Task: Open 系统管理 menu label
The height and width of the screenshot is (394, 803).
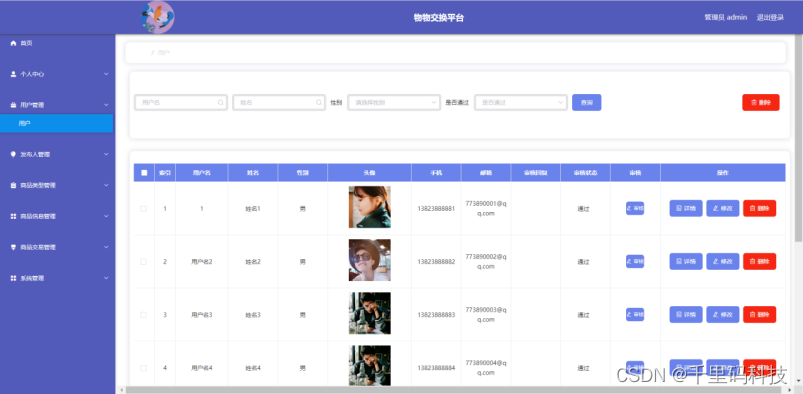Action: [32, 278]
